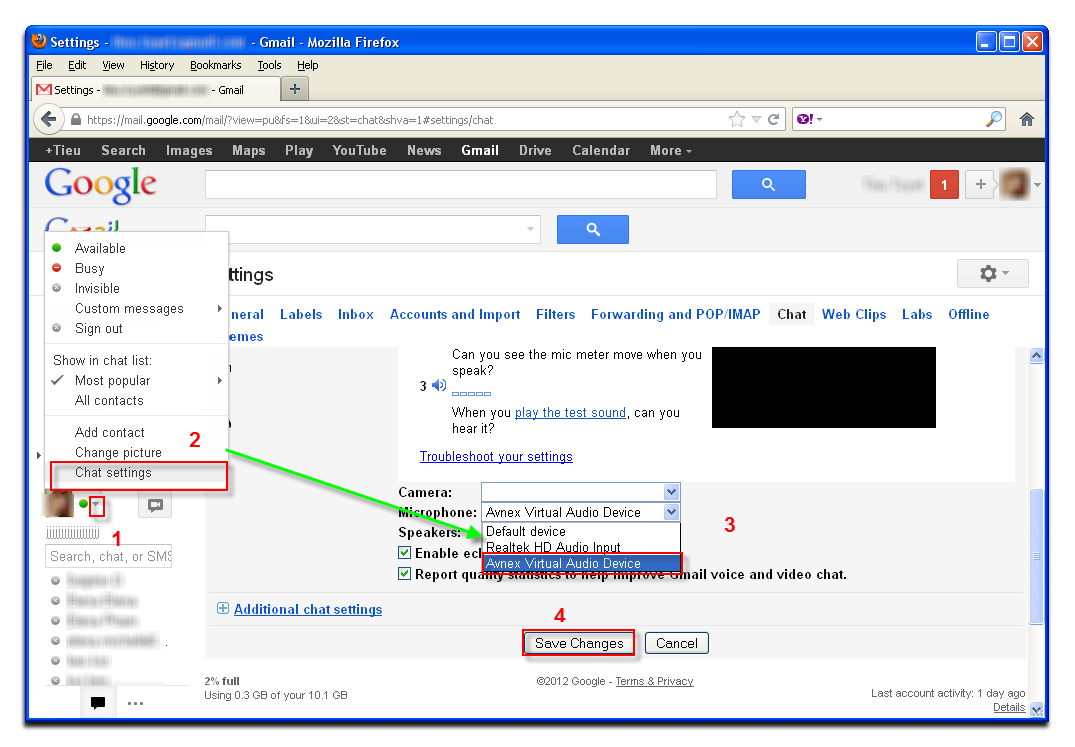Viewport: 1075px width, 747px height.
Task: Open YouTube in the Google bar
Action: click(359, 151)
